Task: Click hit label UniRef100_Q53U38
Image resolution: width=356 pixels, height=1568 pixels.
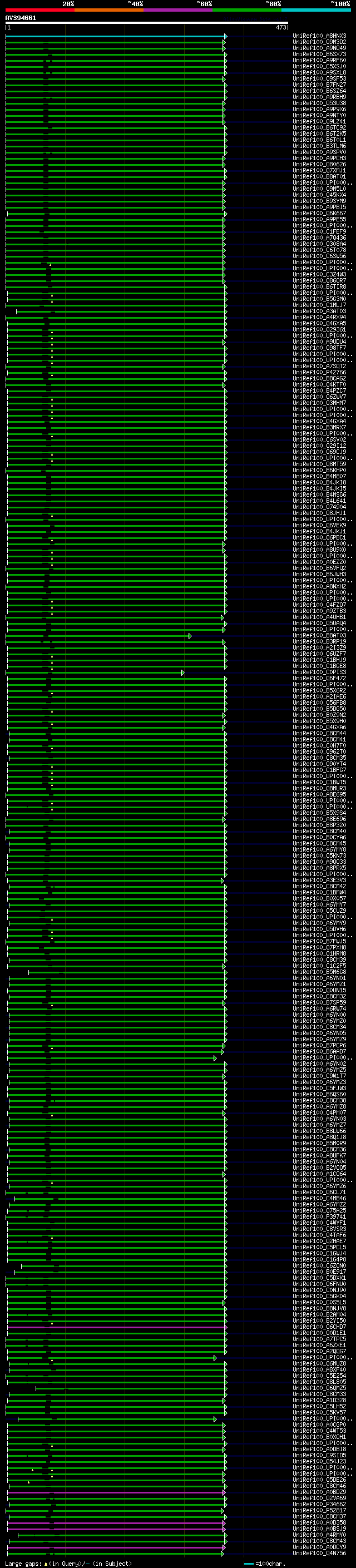Action: tap(319, 103)
